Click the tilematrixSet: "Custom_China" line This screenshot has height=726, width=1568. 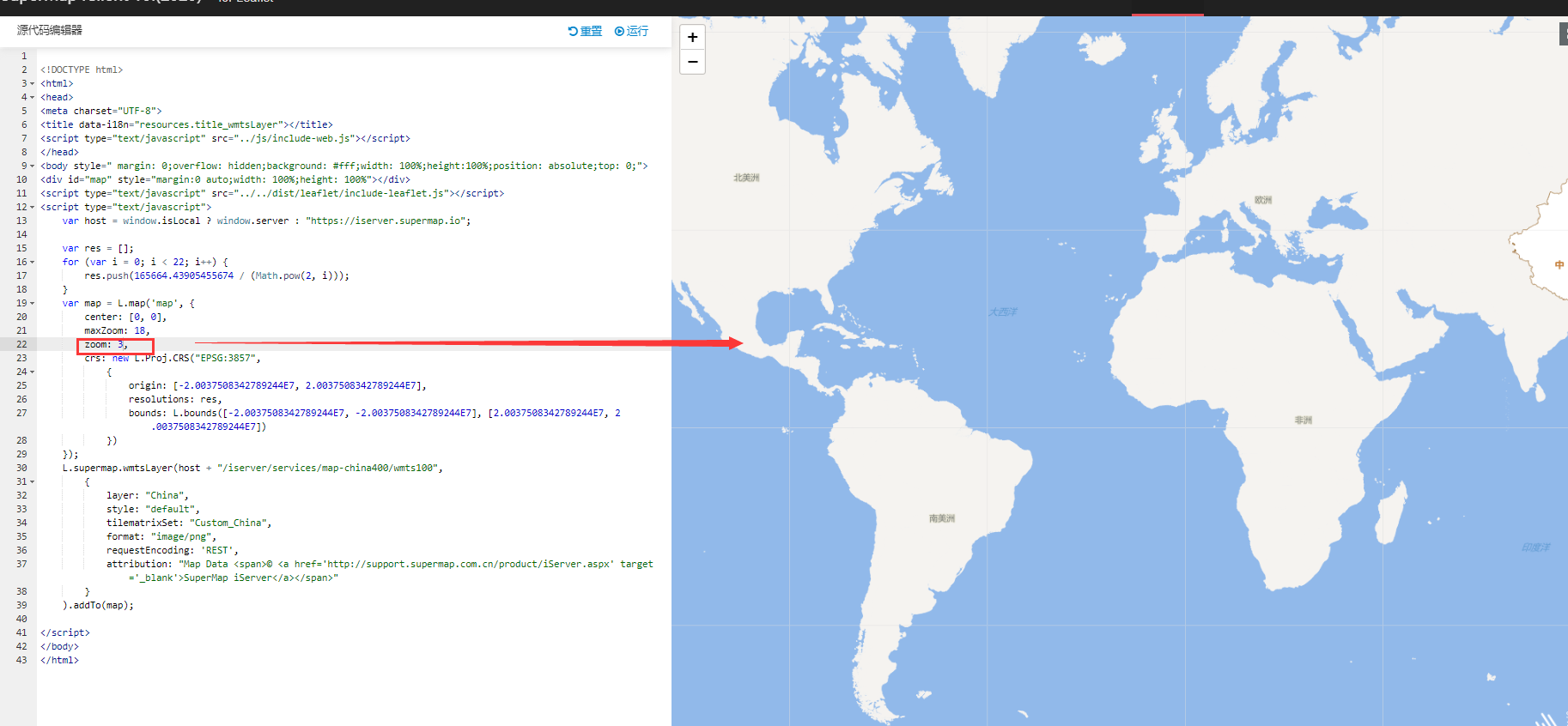(189, 523)
